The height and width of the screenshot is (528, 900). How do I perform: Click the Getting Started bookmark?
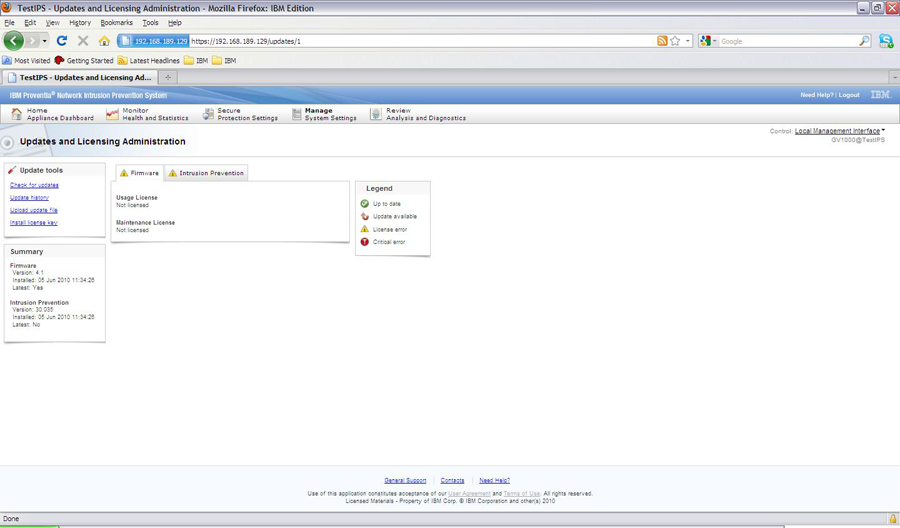[x=84, y=60]
